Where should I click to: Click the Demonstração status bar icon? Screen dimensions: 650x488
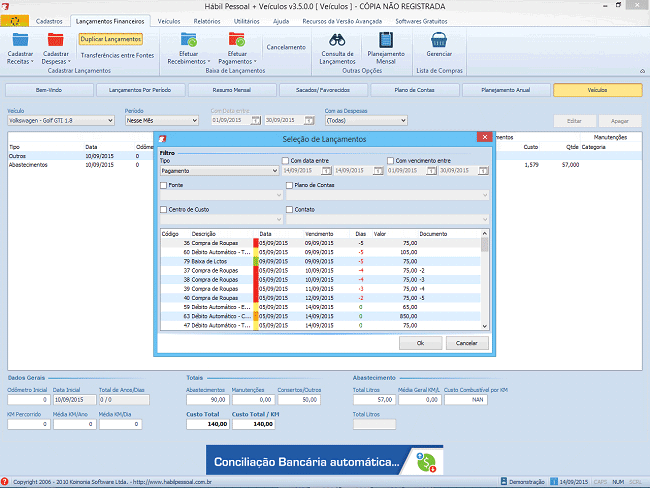[504, 481]
